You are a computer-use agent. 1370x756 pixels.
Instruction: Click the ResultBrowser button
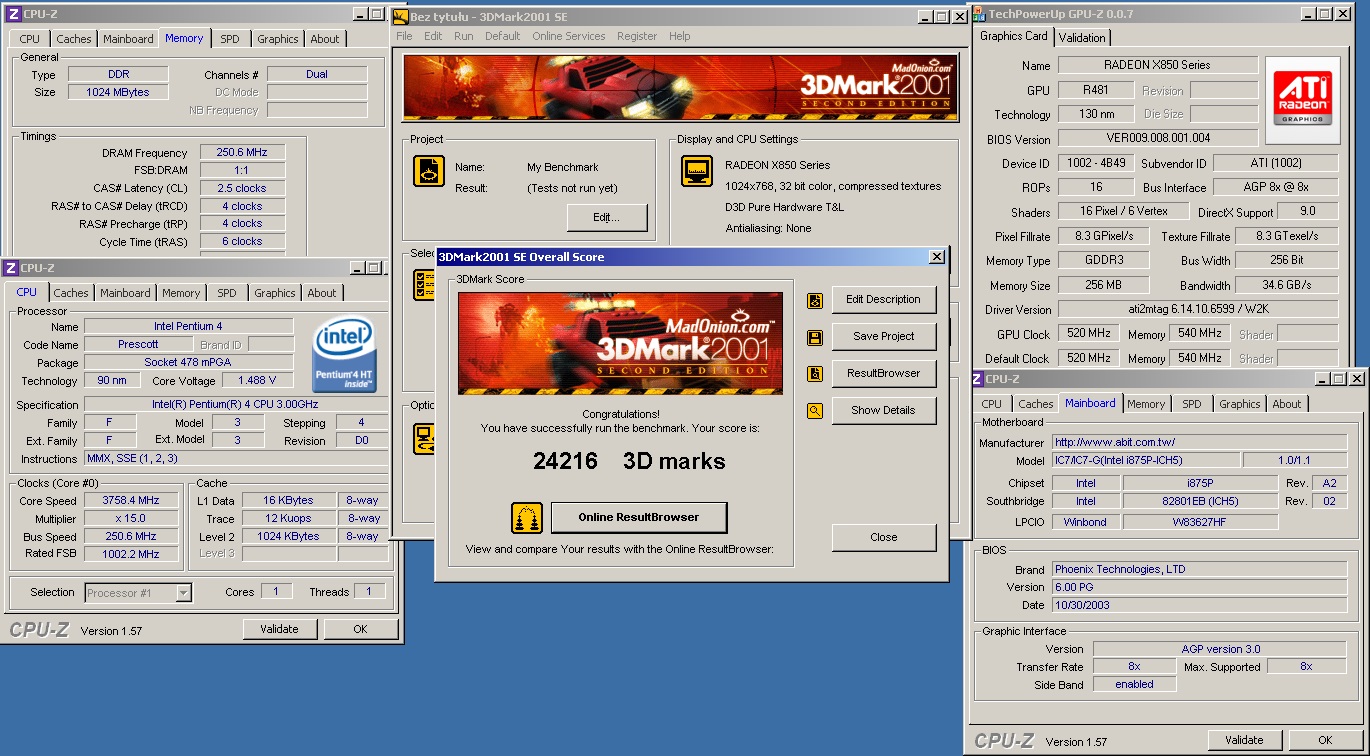point(884,373)
